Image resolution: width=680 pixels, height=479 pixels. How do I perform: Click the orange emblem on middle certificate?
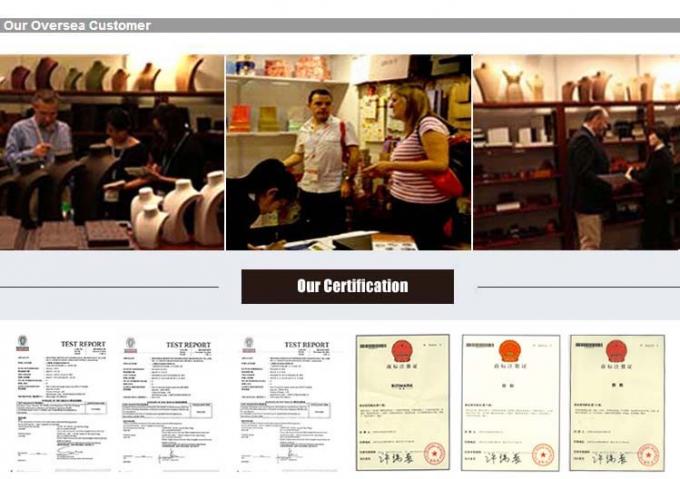(509, 351)
